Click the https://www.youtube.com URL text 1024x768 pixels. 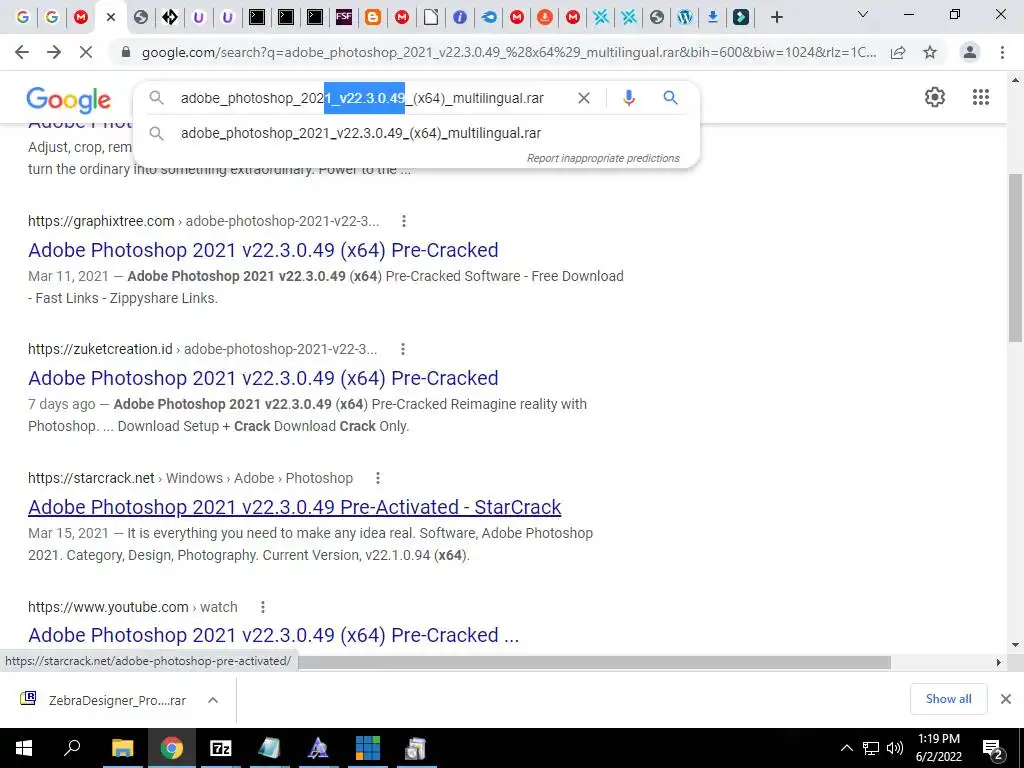click(x=108, y=607)
